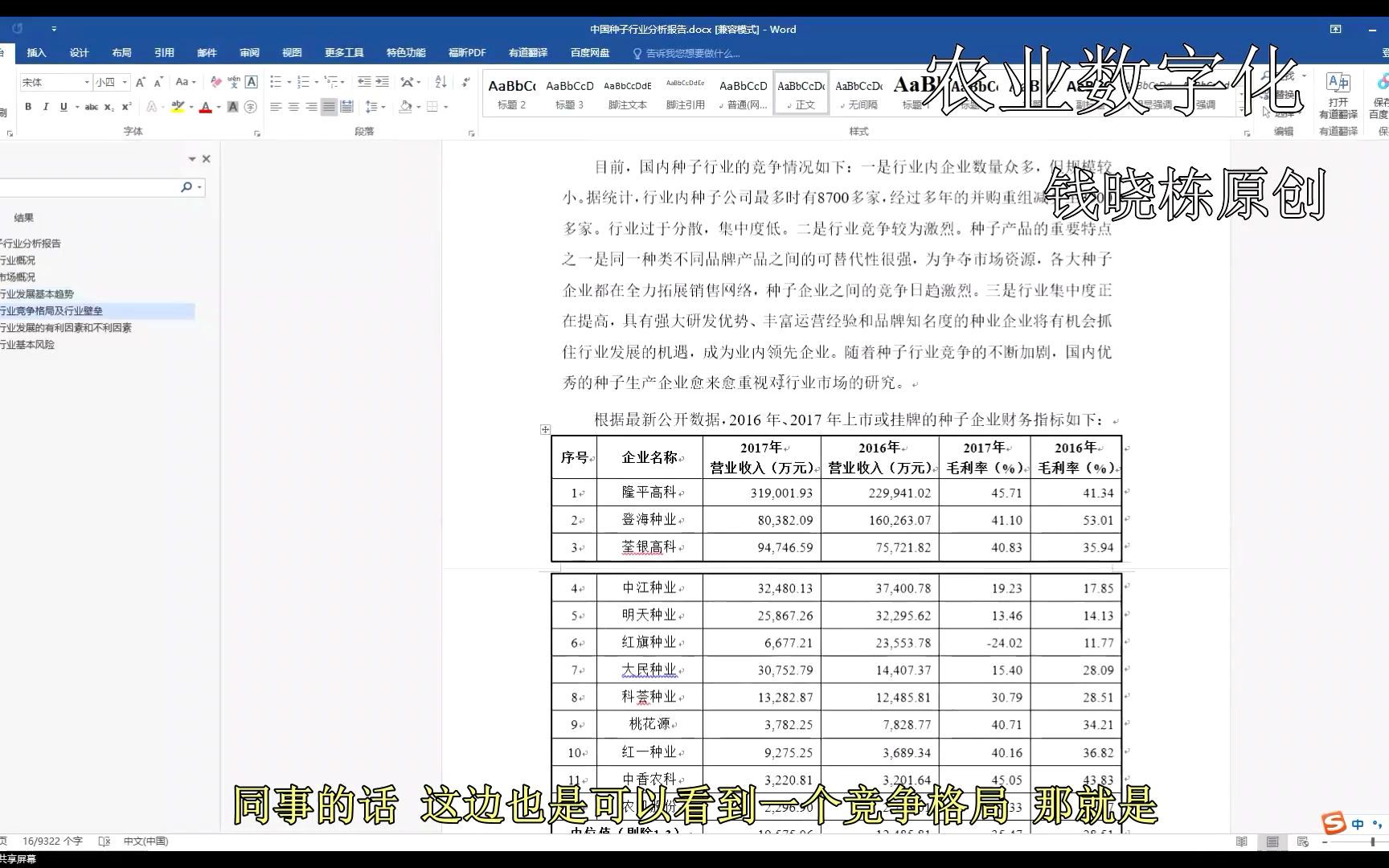This screenshot has width=1389, height=868.
Task: Apply yellow text highlight color
Action: (178, 107)
